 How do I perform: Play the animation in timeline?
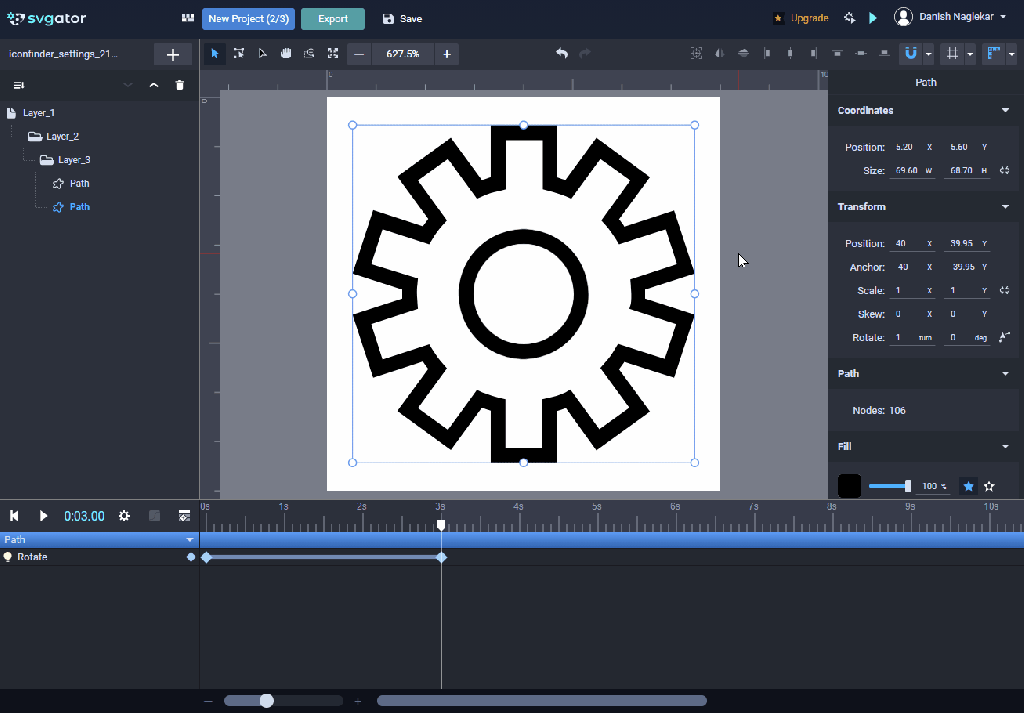point(43,516)
